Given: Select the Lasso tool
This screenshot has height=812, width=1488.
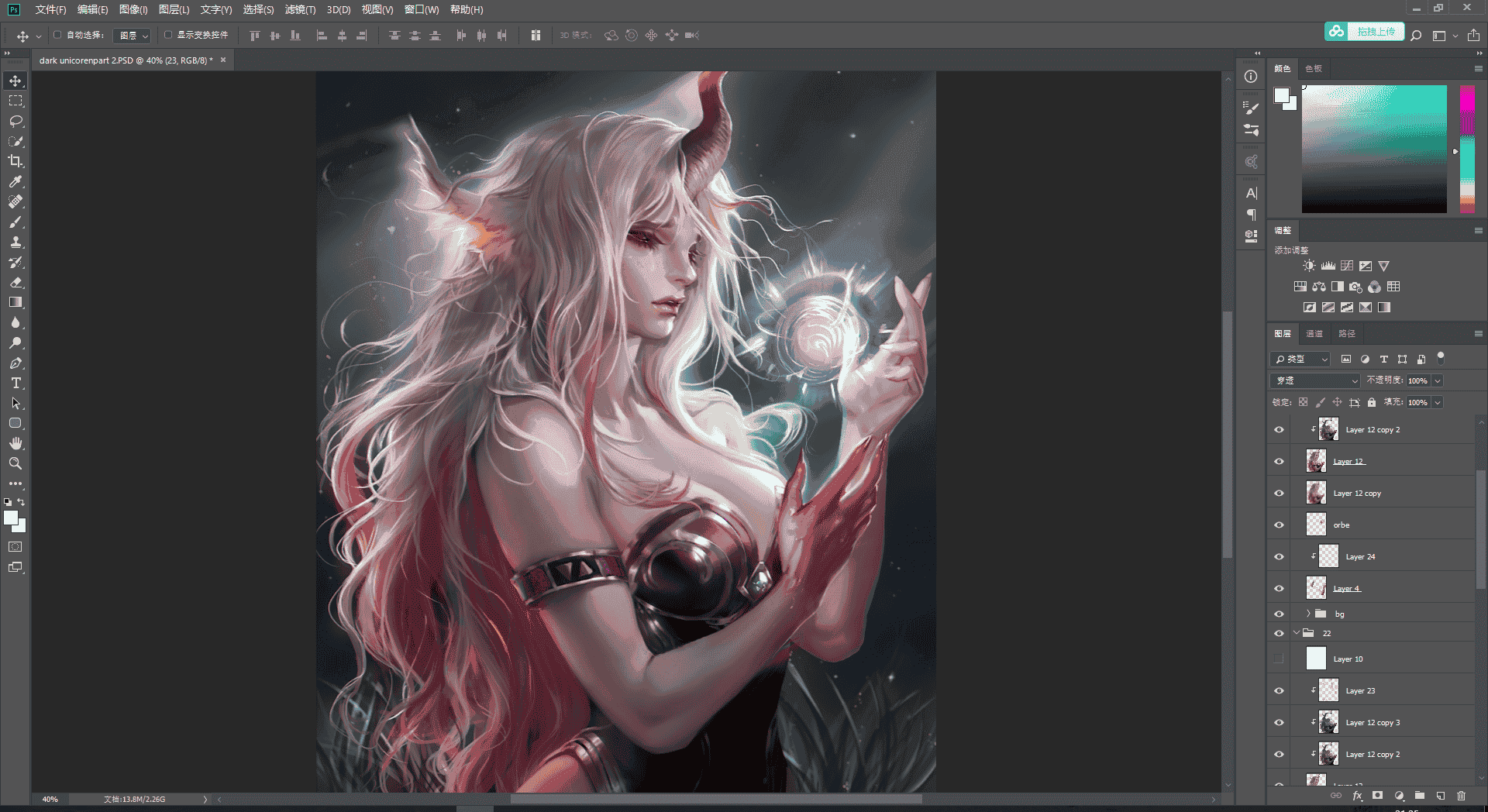Looking at the screenshot, I should pos(15,121).
